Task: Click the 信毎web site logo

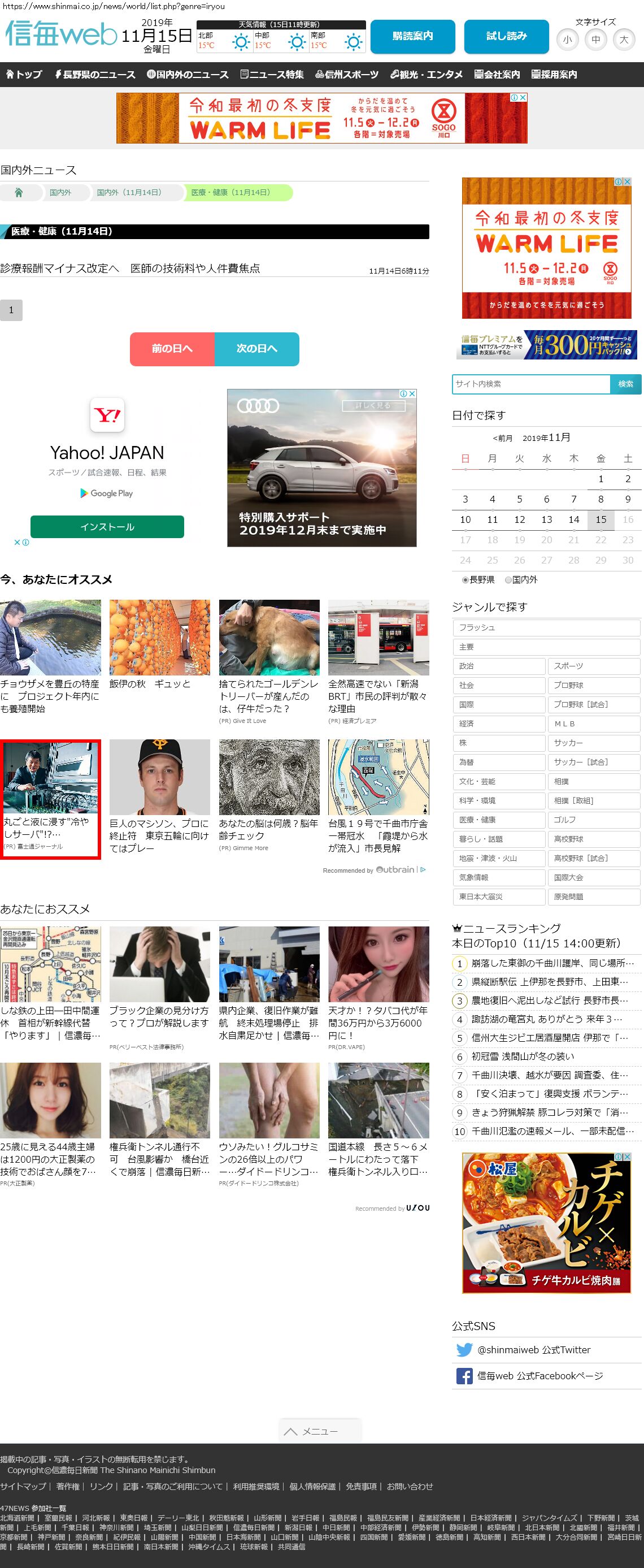Action: [x=61, y=34]
